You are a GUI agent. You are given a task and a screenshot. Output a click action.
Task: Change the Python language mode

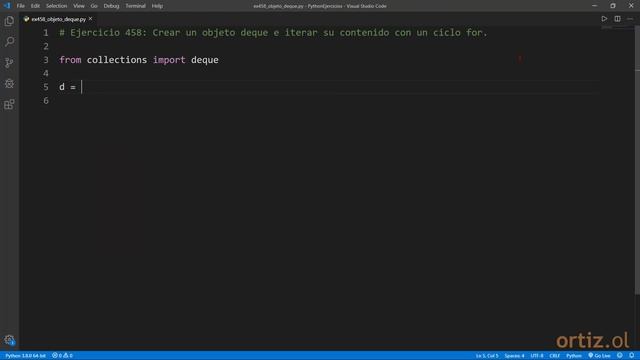pos(574,356)
